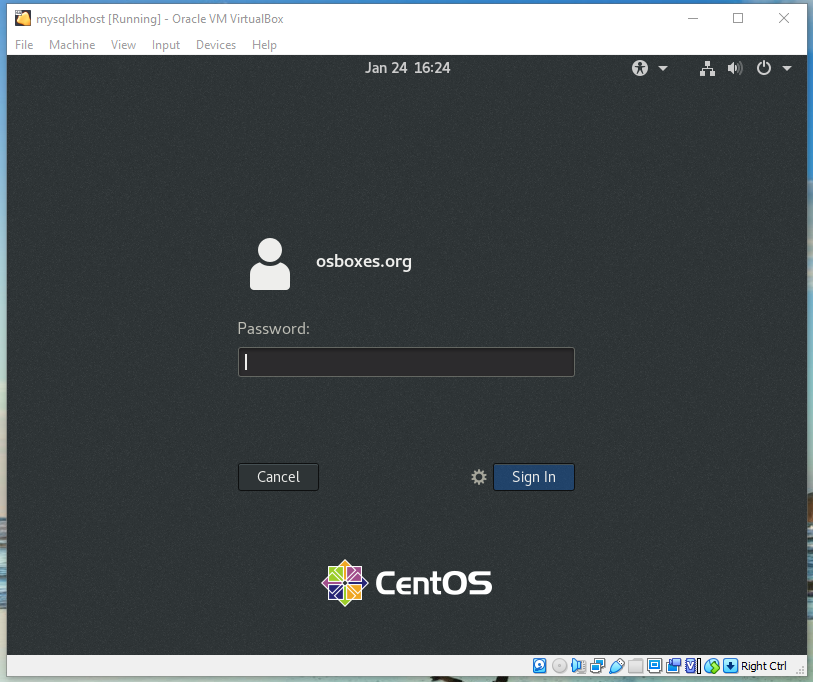The height and width of the screenshot is (682, 813).
Task: Click the volume speaker icon
Action: pos(735,68)
